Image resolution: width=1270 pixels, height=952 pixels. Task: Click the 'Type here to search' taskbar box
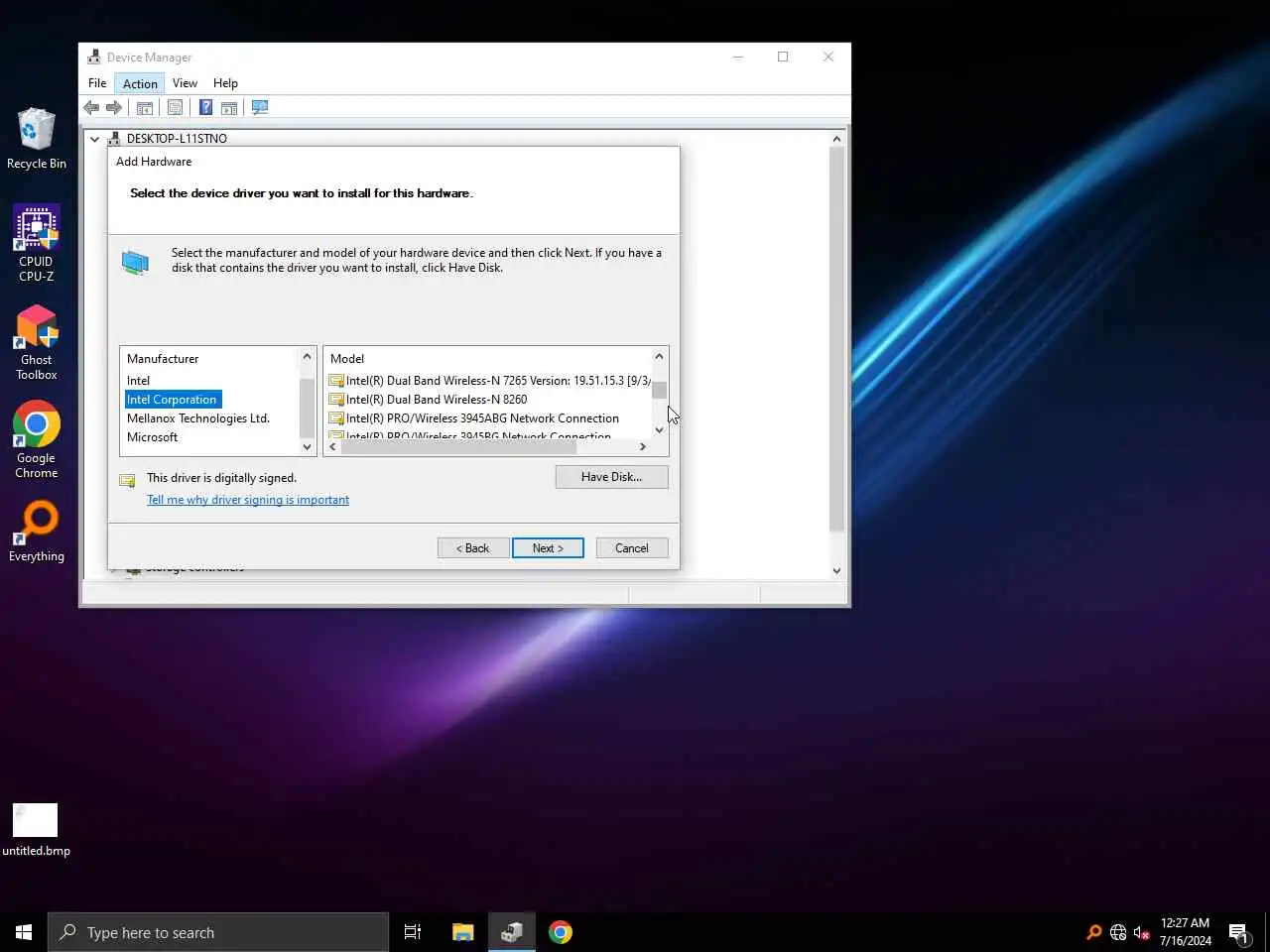point(218,932)
